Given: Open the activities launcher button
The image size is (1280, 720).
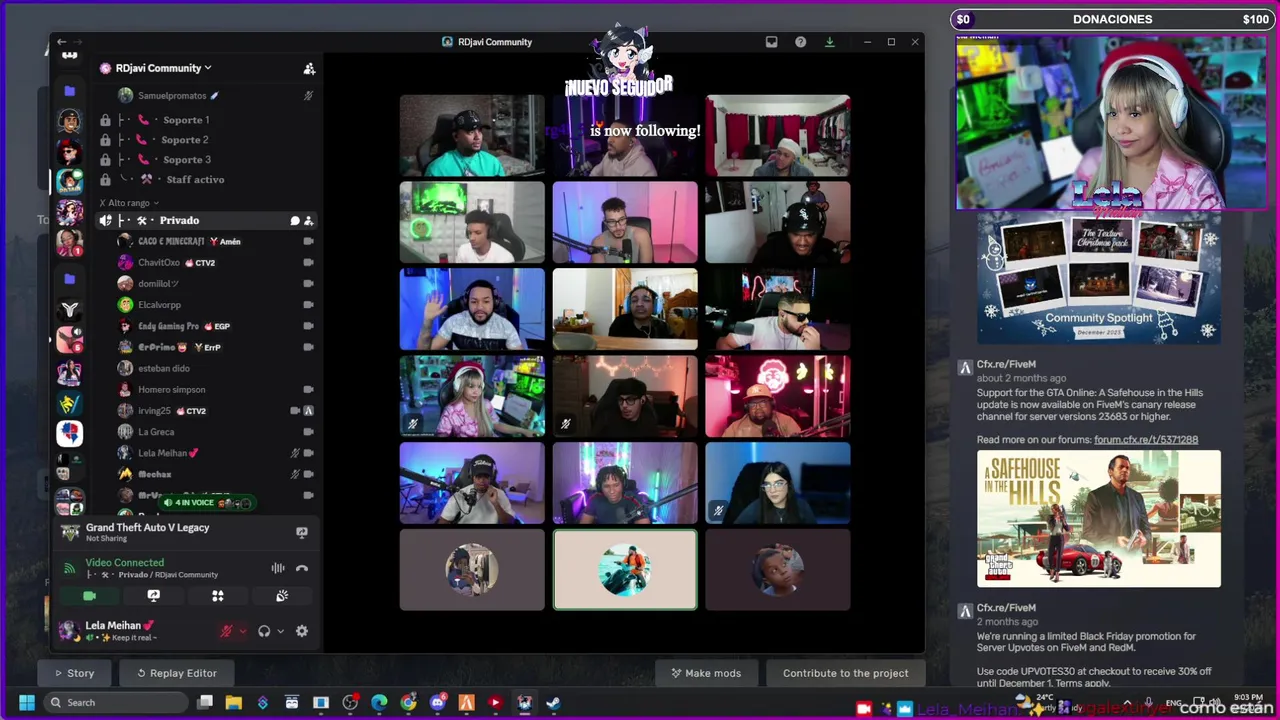Looking at the screenshot, I should (x=217, y=596).
